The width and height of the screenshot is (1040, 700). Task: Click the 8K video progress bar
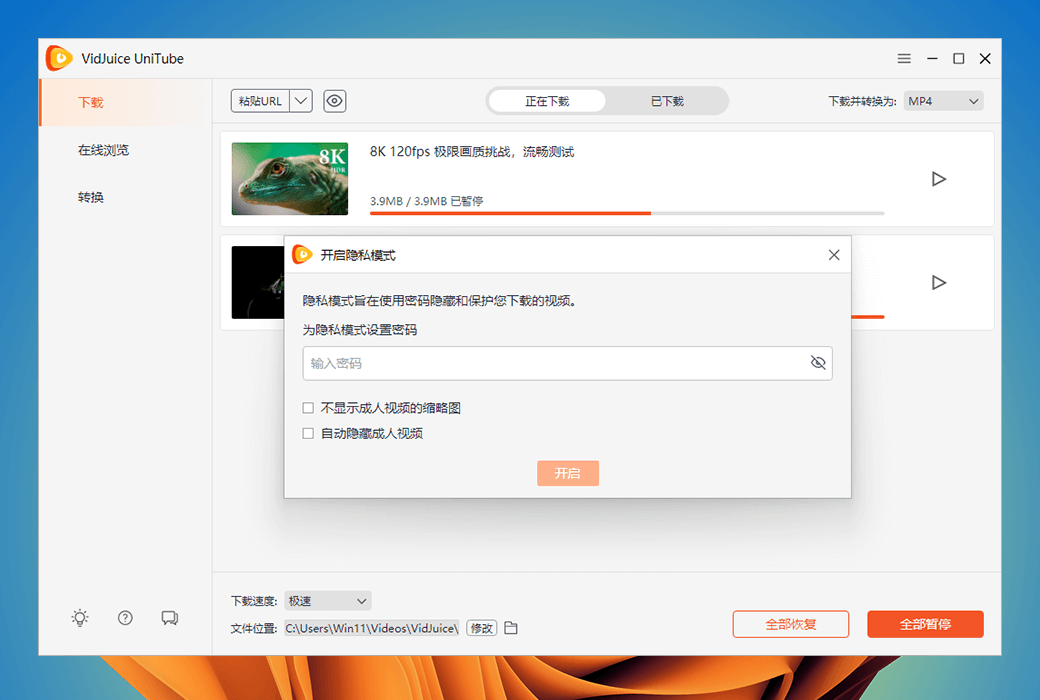[627, 213]
